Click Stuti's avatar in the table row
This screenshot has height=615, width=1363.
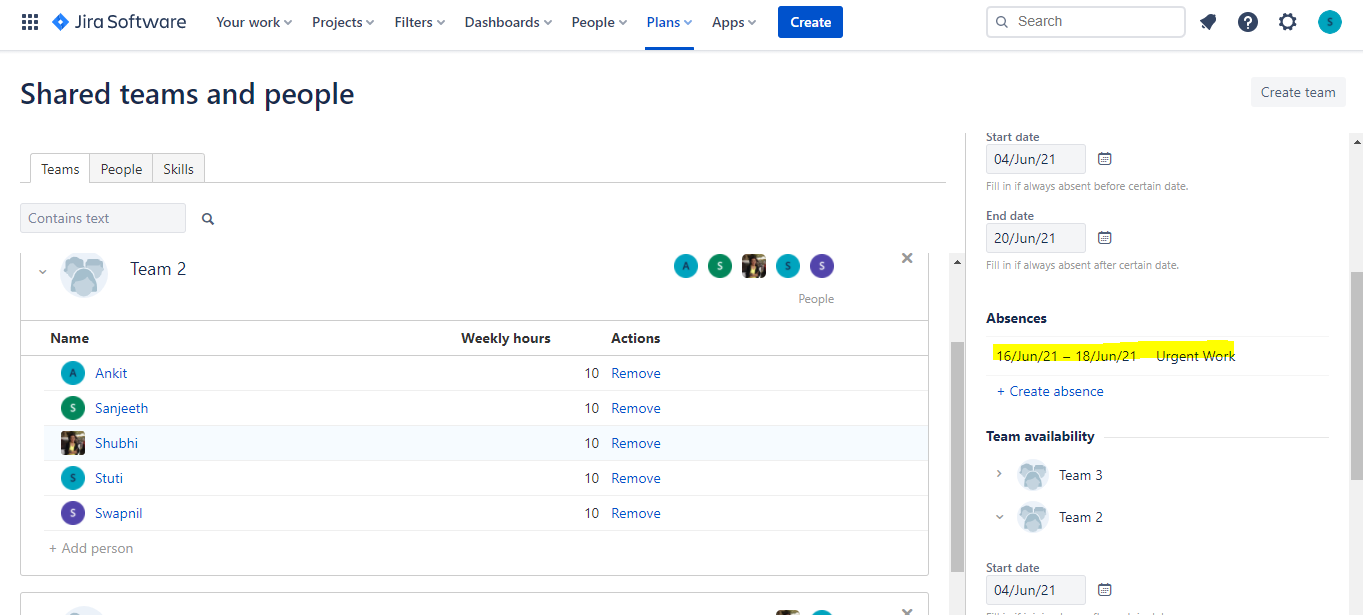pyautogui.click(x=73, y=478)
